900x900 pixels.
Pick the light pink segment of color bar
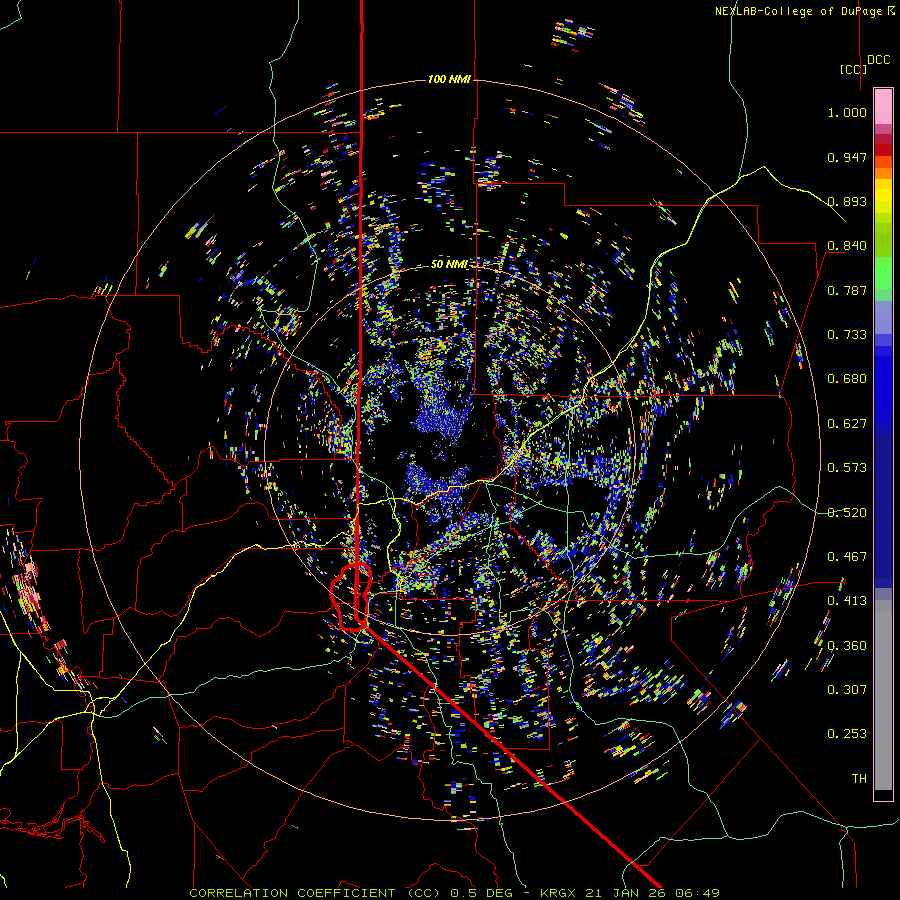click(883, 106)
